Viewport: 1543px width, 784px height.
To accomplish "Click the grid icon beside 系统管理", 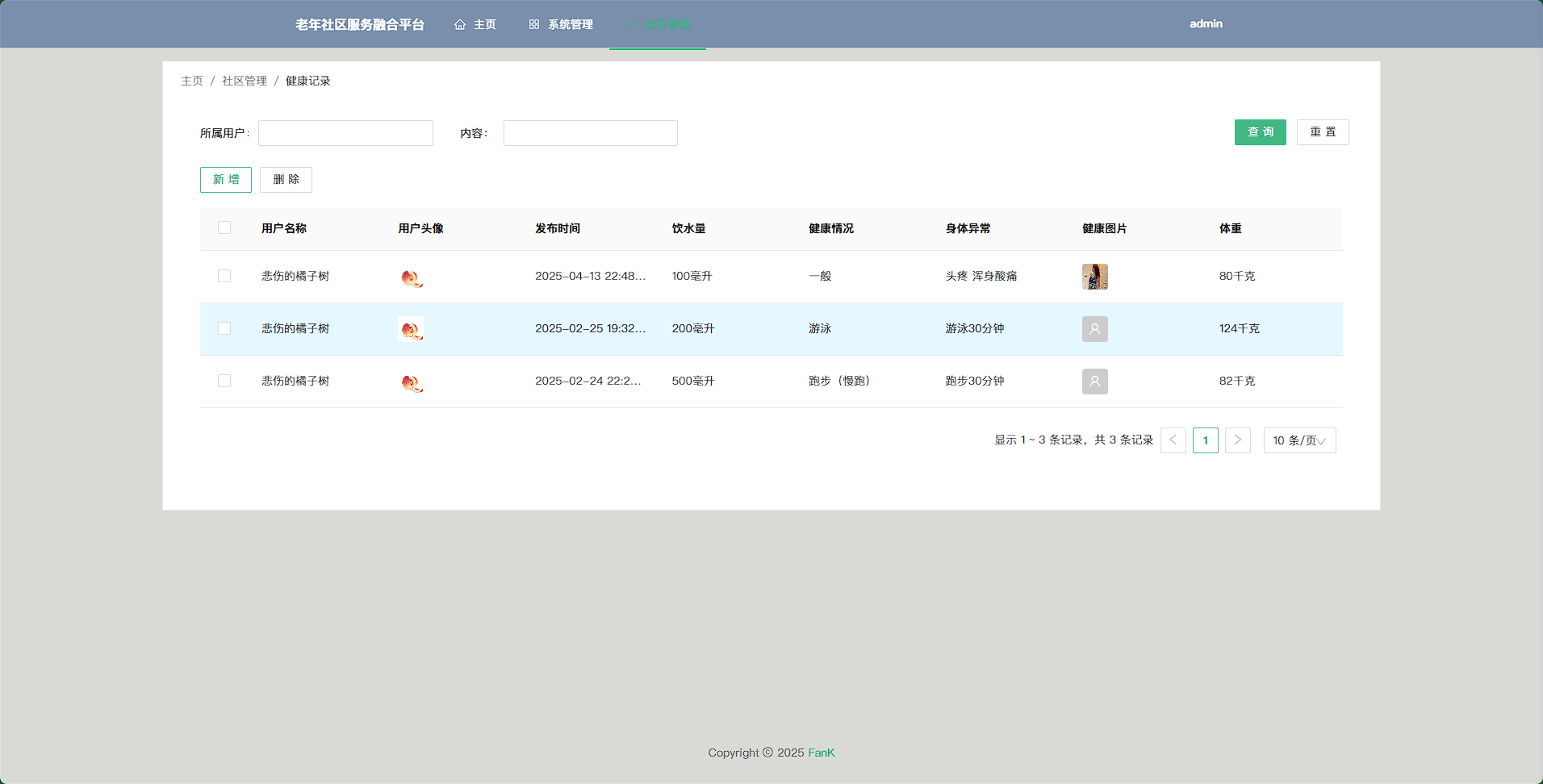I will pyautogui.click(x=534, y=25).
